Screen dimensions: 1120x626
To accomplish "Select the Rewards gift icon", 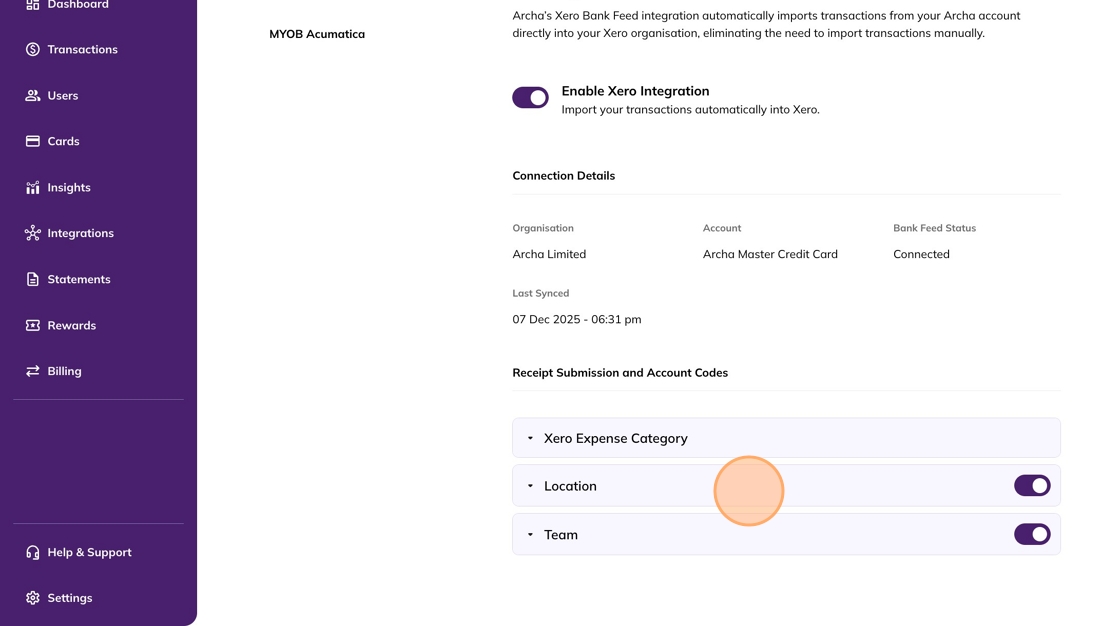I will (30, 325).
